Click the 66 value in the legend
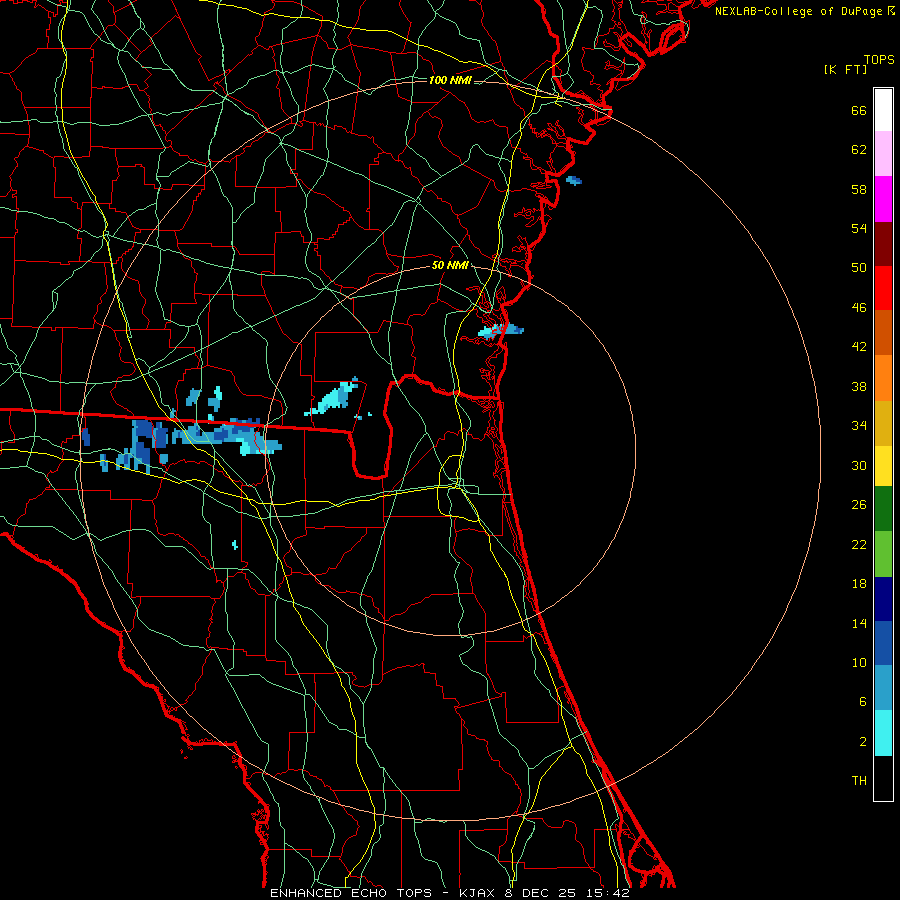 859,110
